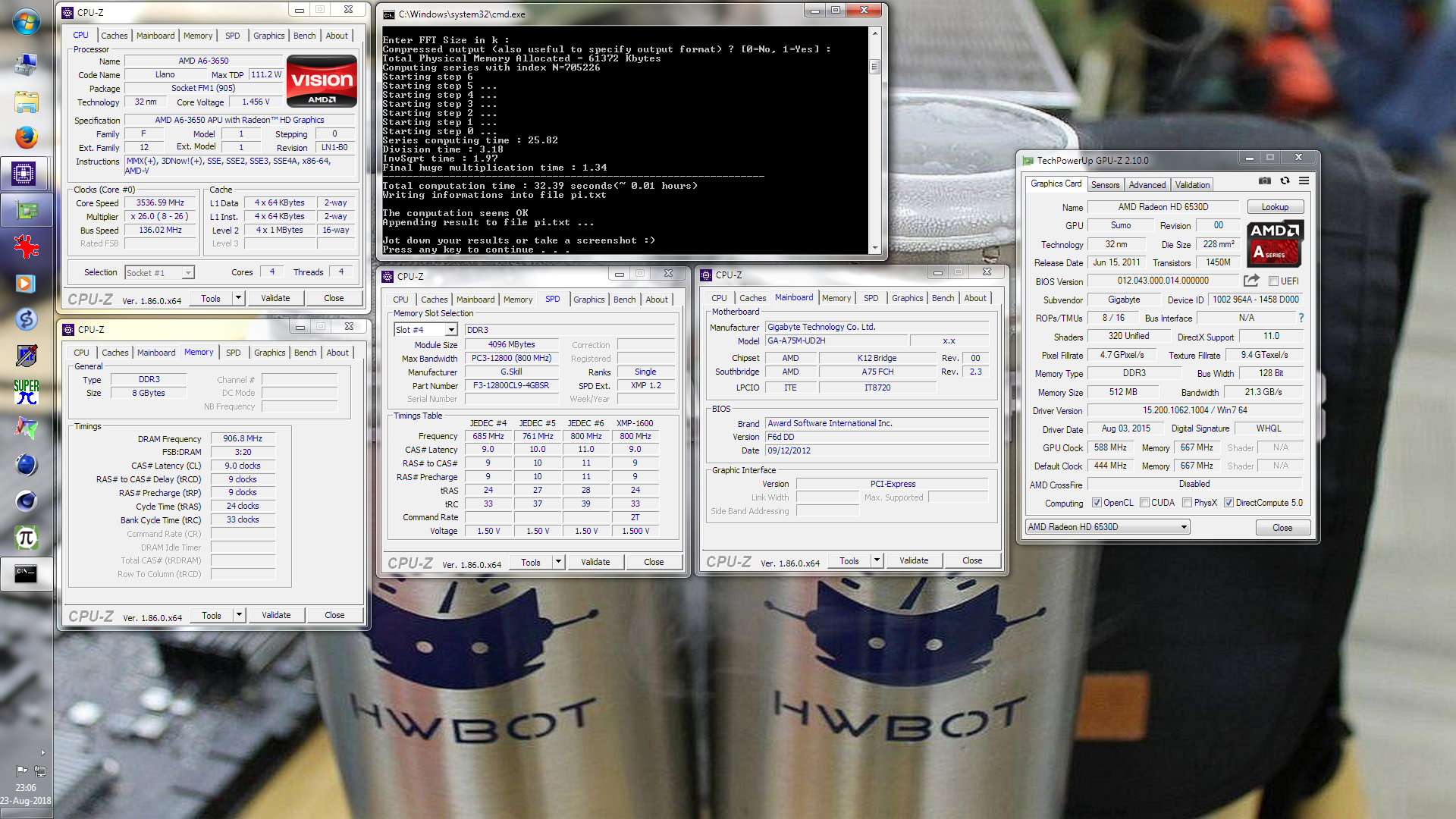Show hidden tray icons arrow
The height and width of the screenshot is (819, 1456).
click(42, 753)
